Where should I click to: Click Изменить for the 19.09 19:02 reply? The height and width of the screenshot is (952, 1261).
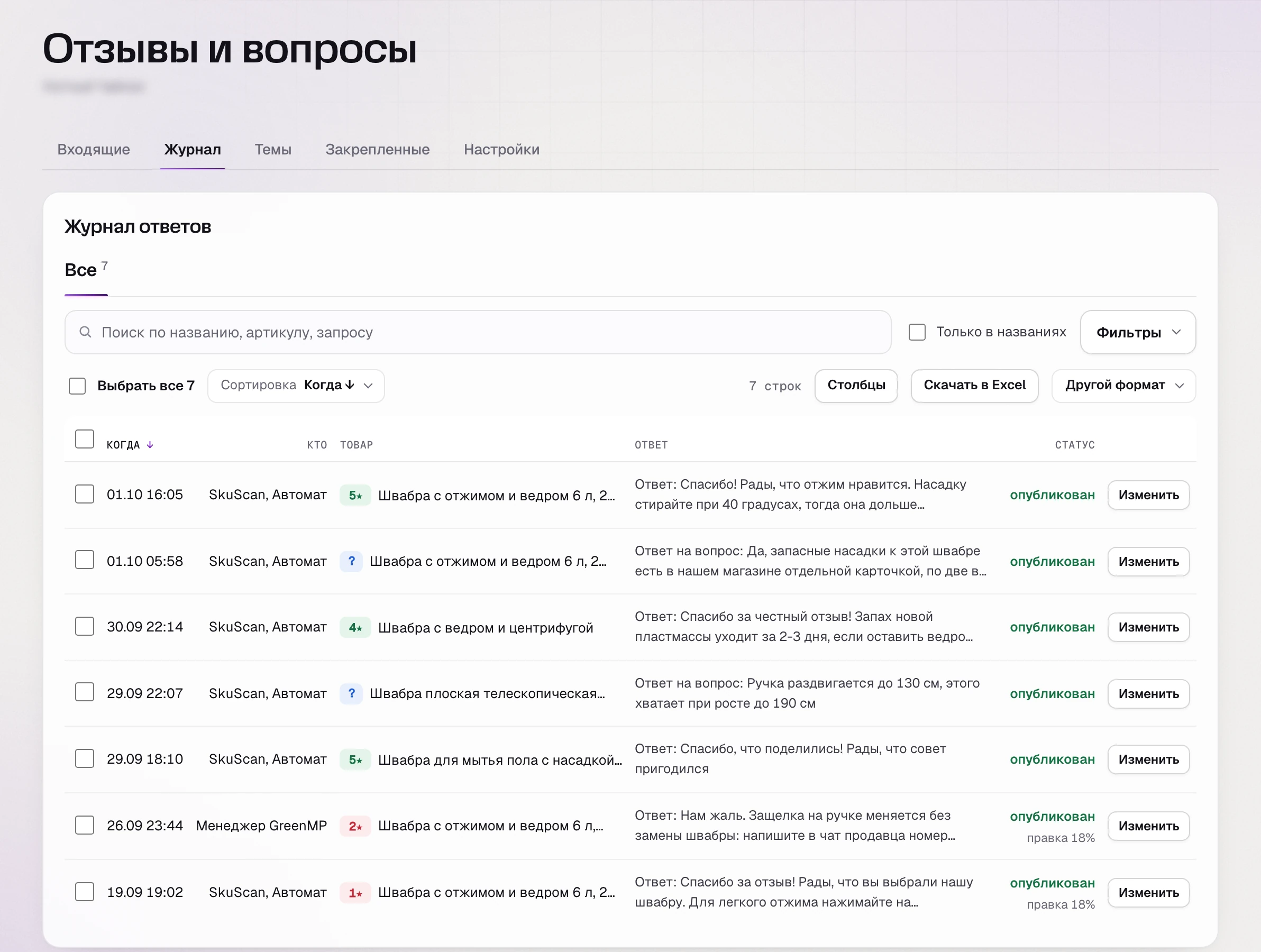pos(1148,893)
